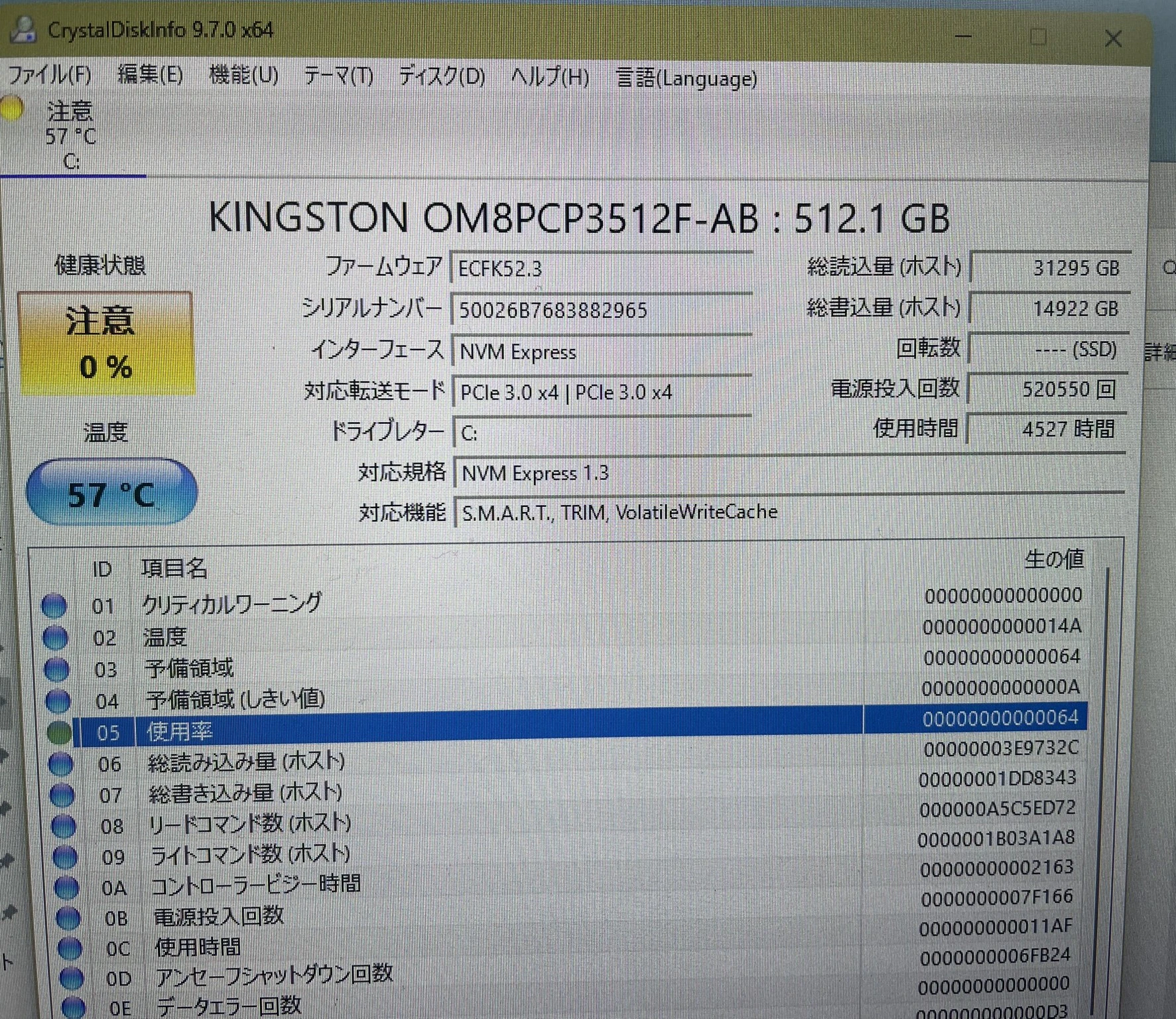Close the CrystalDiskInfo window
Viewport: 1176px width, 1019px height.
click(x=1113, y=38)
